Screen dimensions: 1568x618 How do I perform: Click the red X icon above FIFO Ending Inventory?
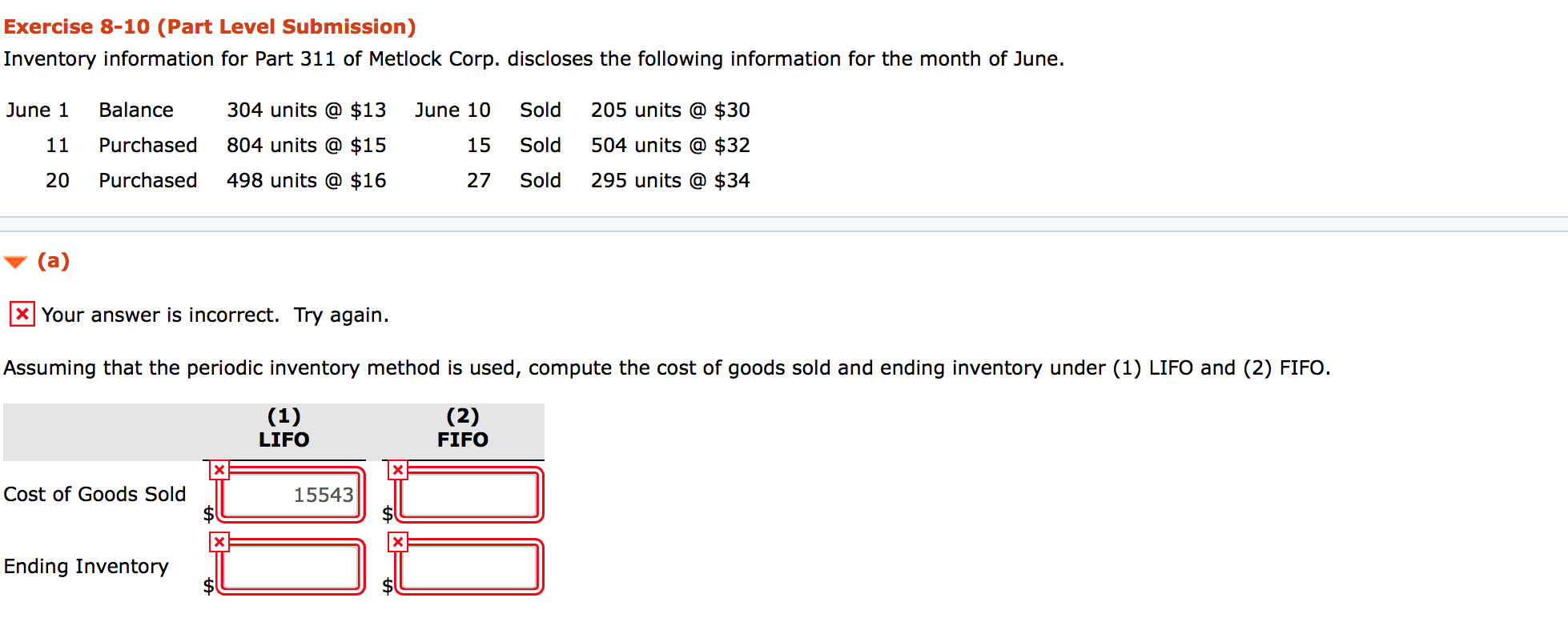398,543
